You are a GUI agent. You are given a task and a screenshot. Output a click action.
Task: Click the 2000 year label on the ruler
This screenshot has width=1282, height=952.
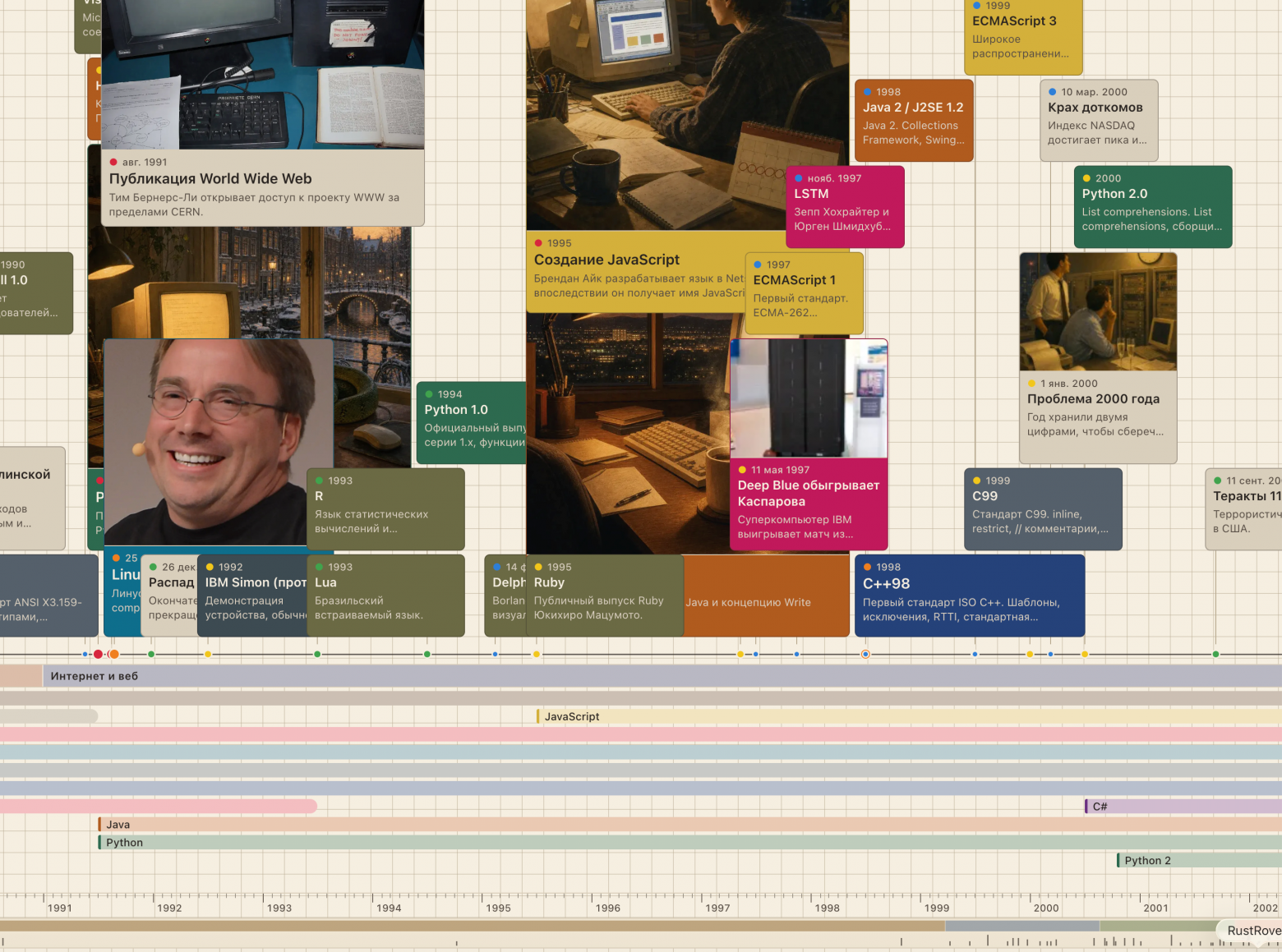(1046, 908)
